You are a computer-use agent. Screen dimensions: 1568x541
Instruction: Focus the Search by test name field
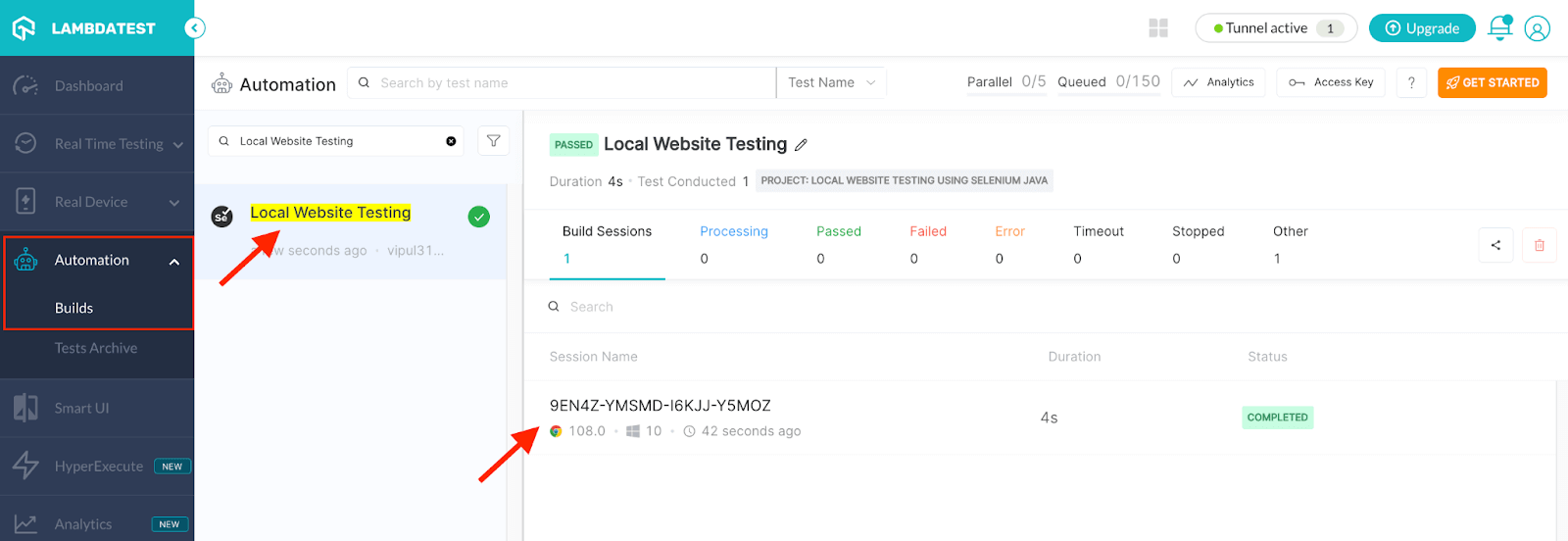click(562, 82)
